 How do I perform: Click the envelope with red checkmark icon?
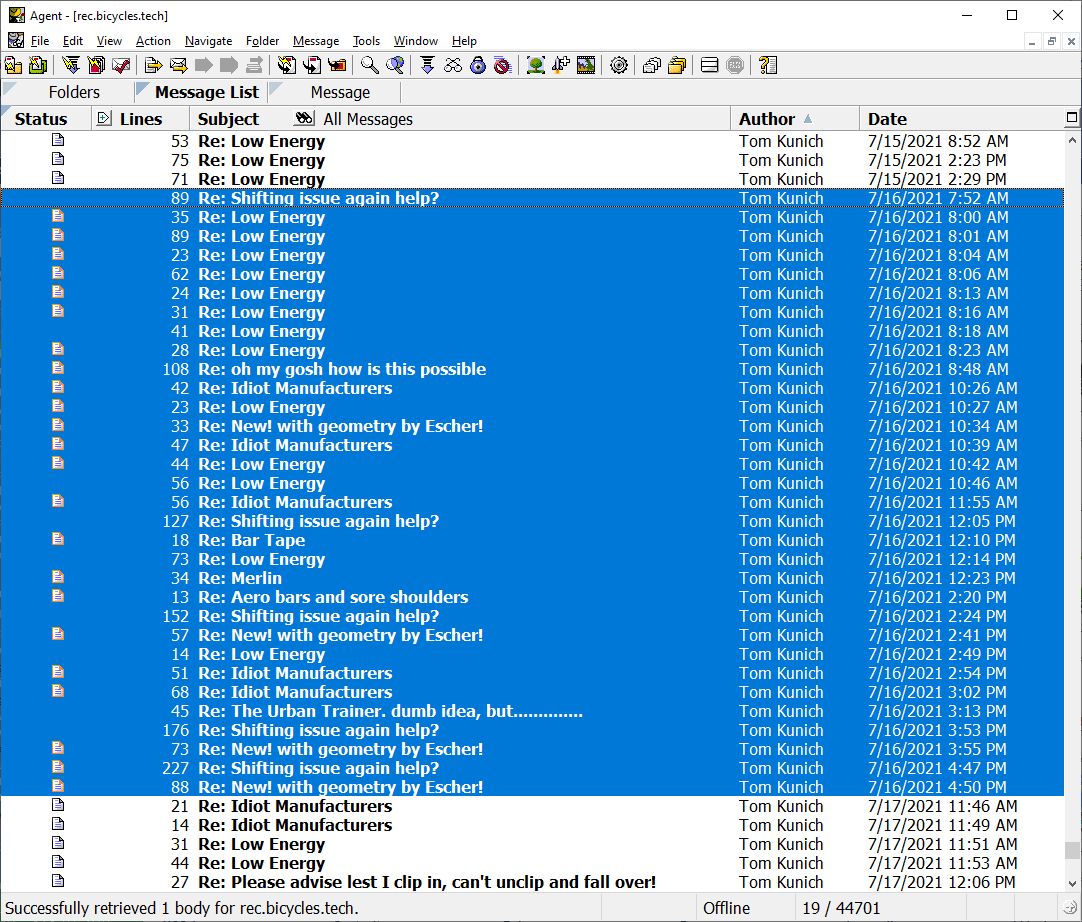[x=121, y=66]
